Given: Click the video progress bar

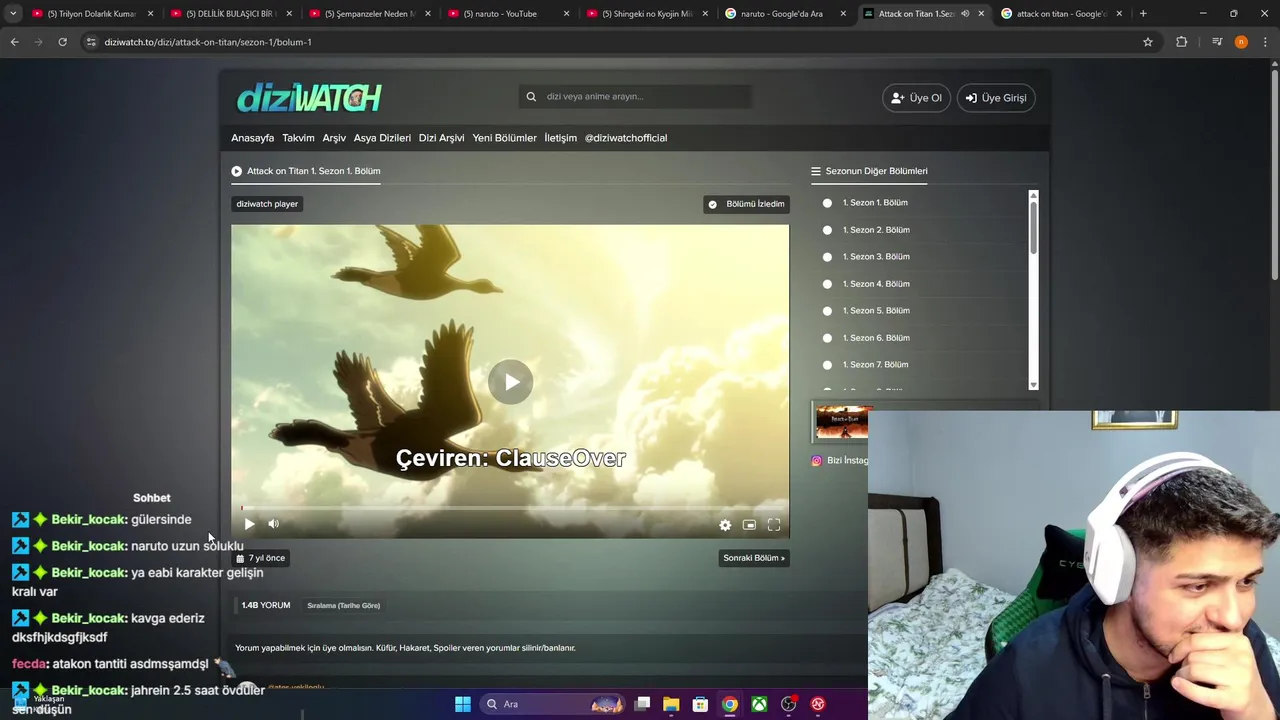Looking at the screenshot, I should [x=510, y=508].
